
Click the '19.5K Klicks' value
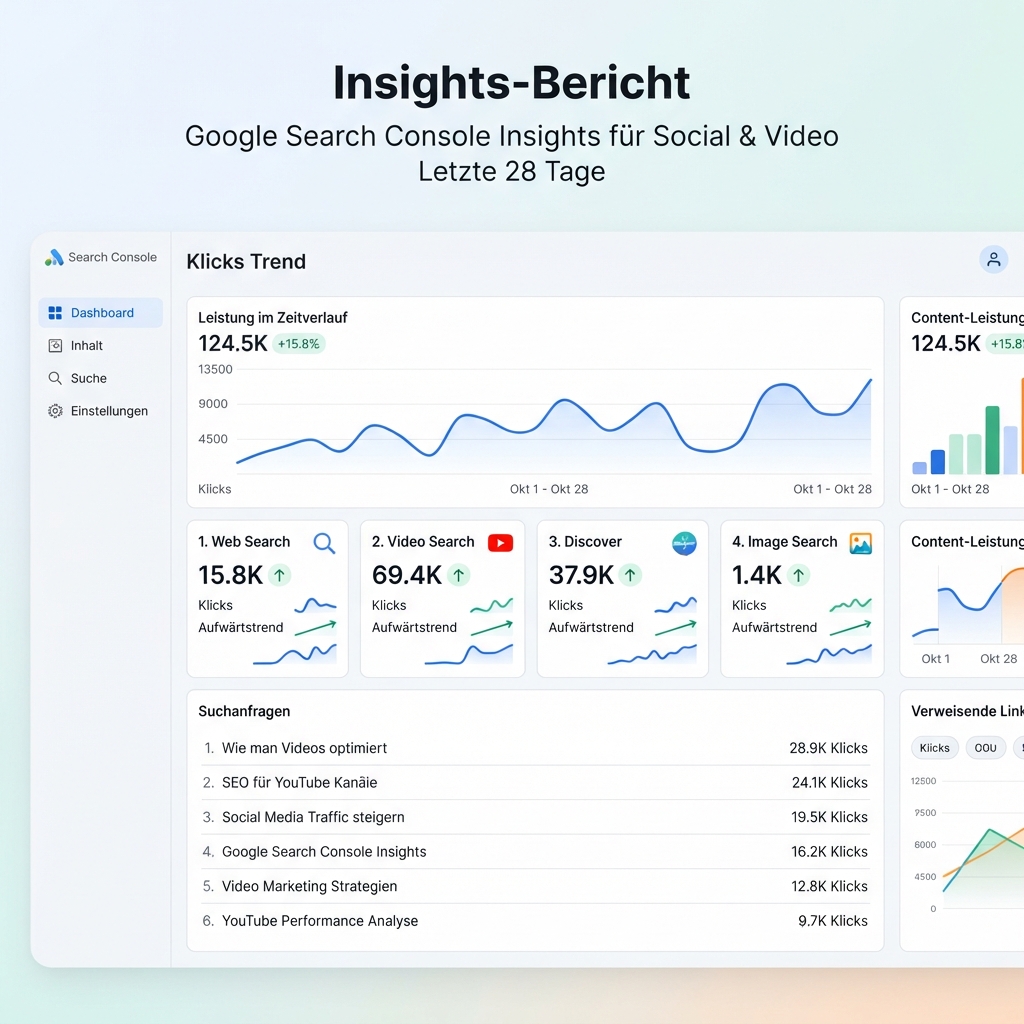coord(829,817)
